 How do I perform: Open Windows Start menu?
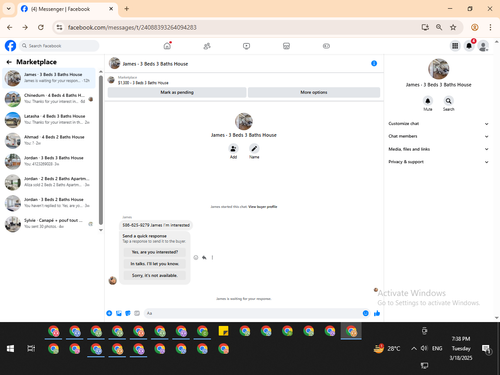click(x=10, y=349)
